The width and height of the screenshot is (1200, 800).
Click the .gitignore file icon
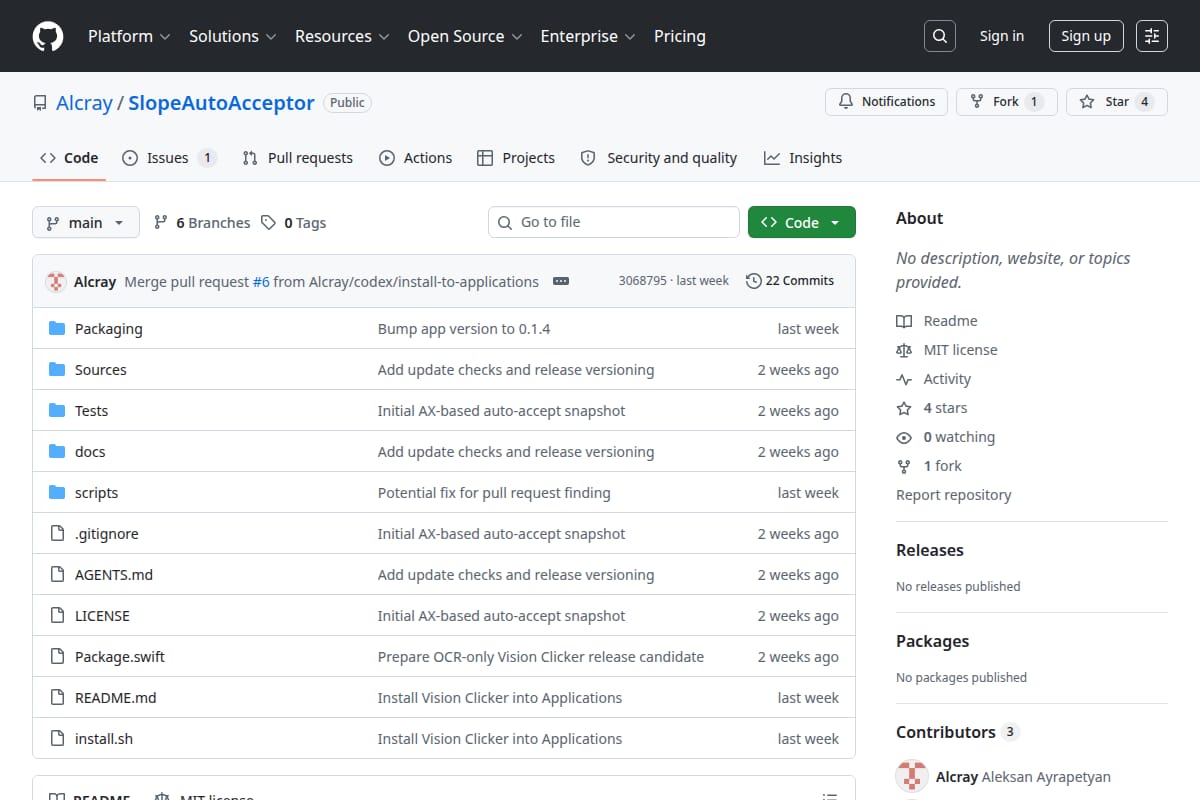[x=57, y=534]
